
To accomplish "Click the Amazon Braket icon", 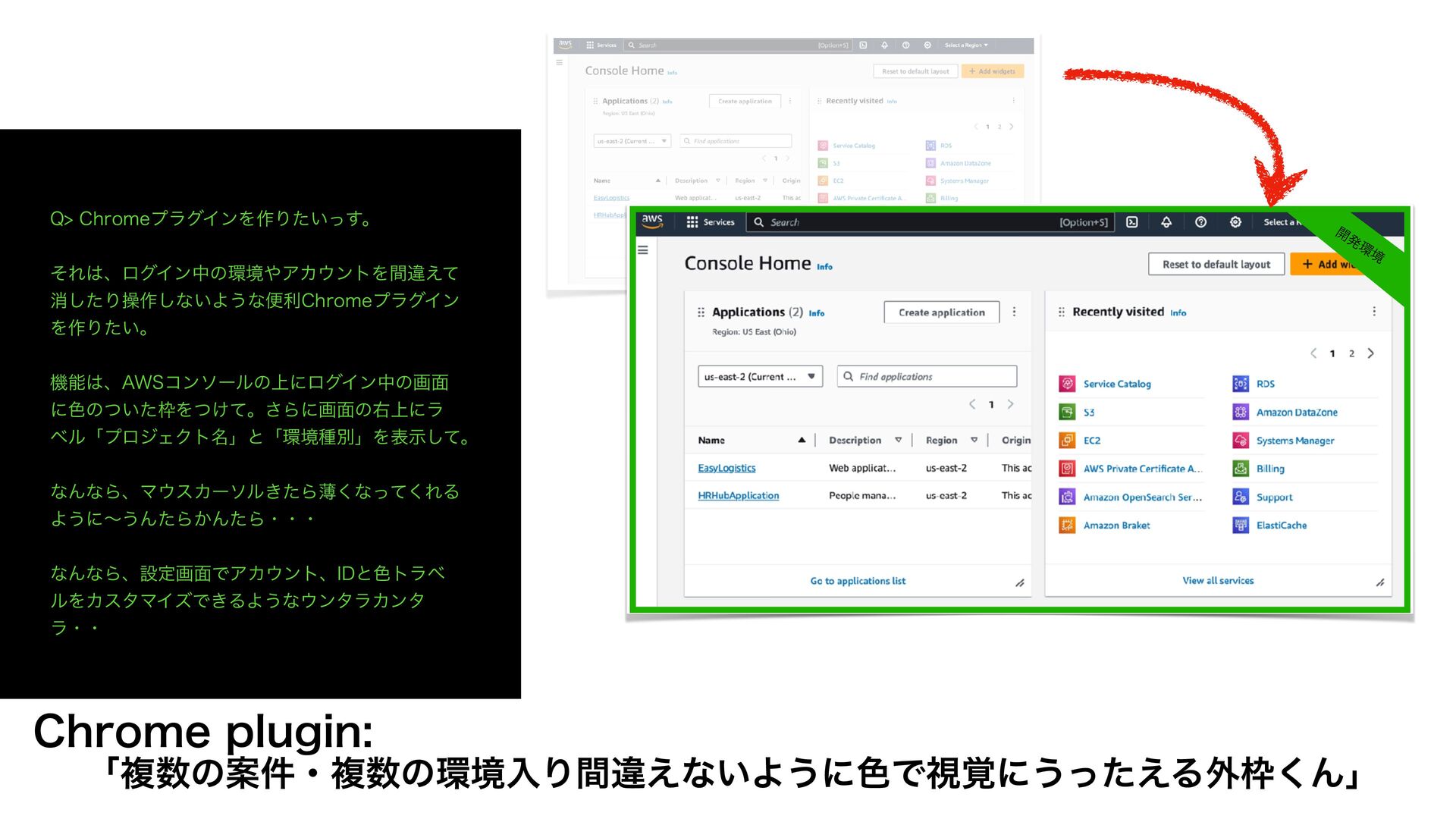I will [x=1067, y=525].
